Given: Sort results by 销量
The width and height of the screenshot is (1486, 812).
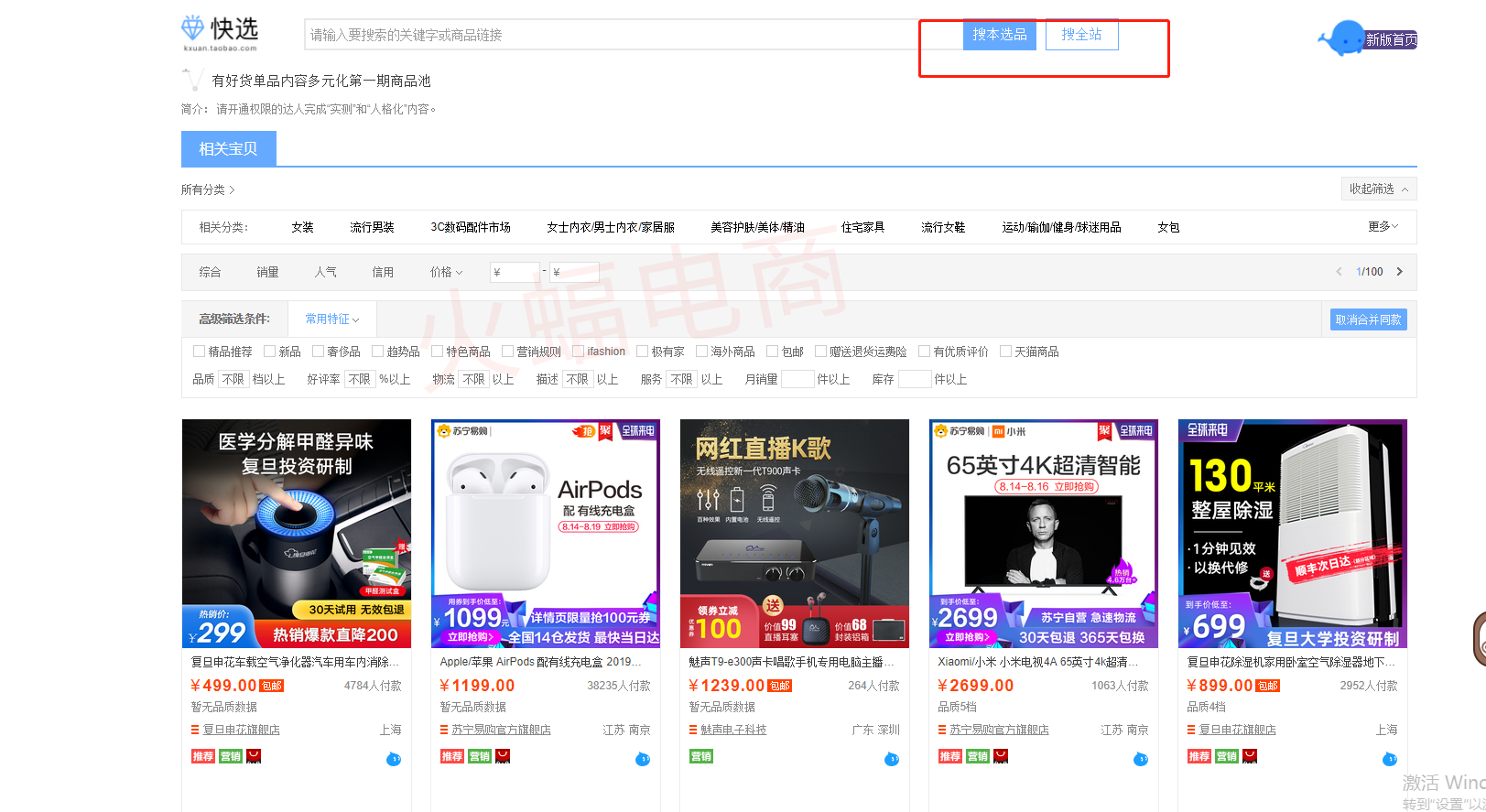Looking at the screenshot, I should click(x=267, y=272).
